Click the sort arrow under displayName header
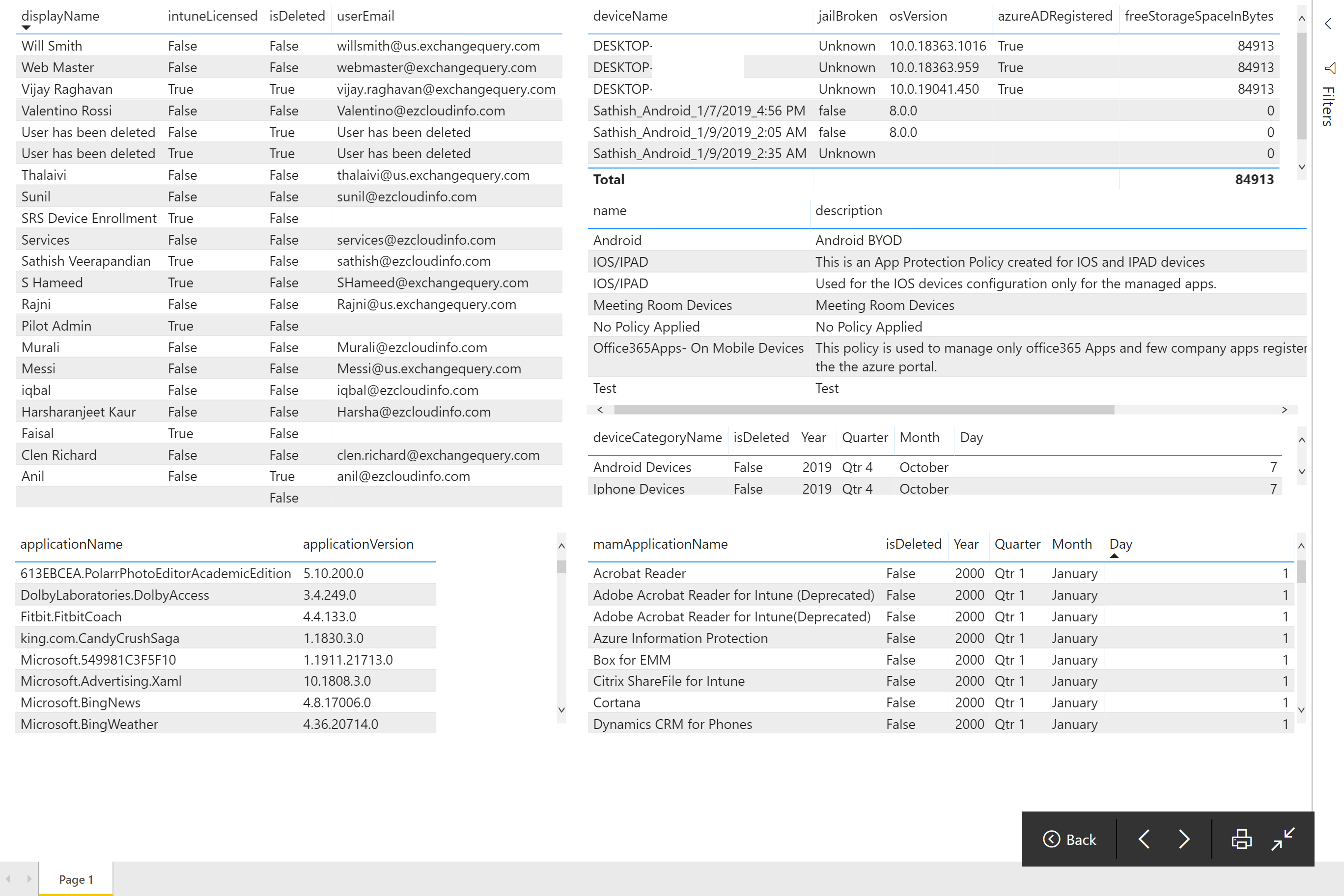1344x896 pixels. tap(26, 27)
